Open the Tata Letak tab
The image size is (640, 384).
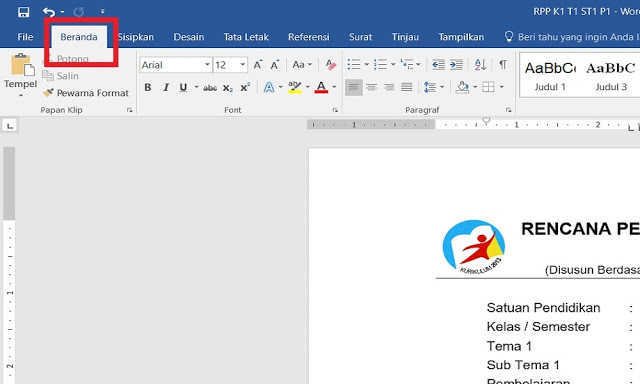246,37
